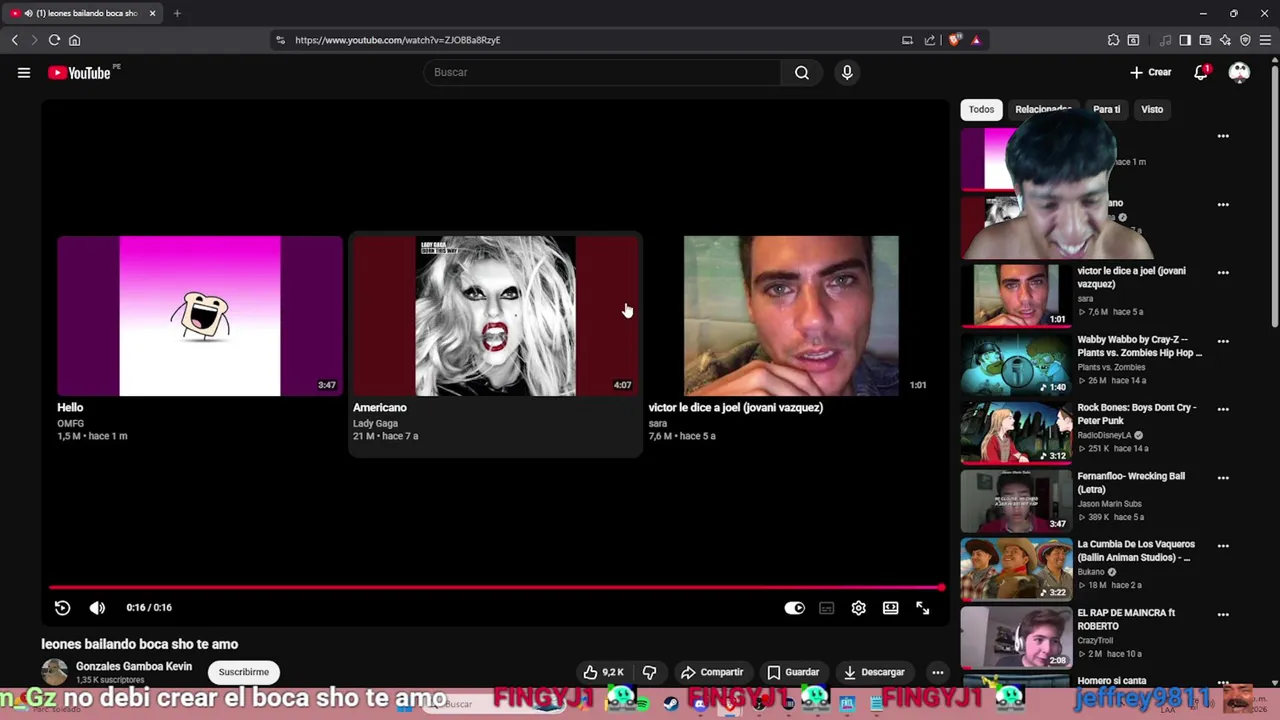This screenshot has height=720, width=1280.
Task: Open the player settings gear
Action: (858, 608)
